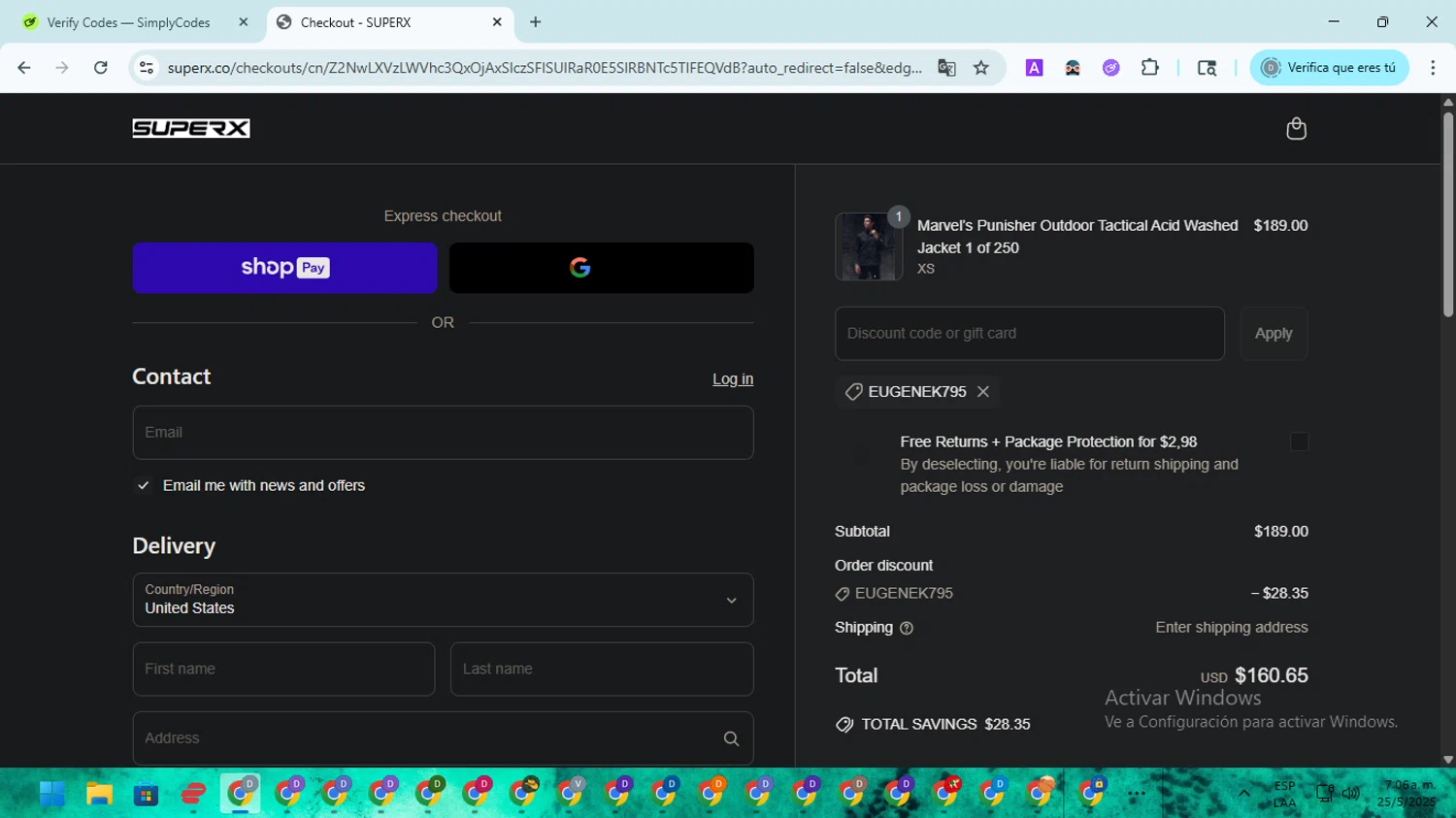Click the Verifica que eres tú profile button
This screenshot has width=1456, height=818.
click(1329, 68)
